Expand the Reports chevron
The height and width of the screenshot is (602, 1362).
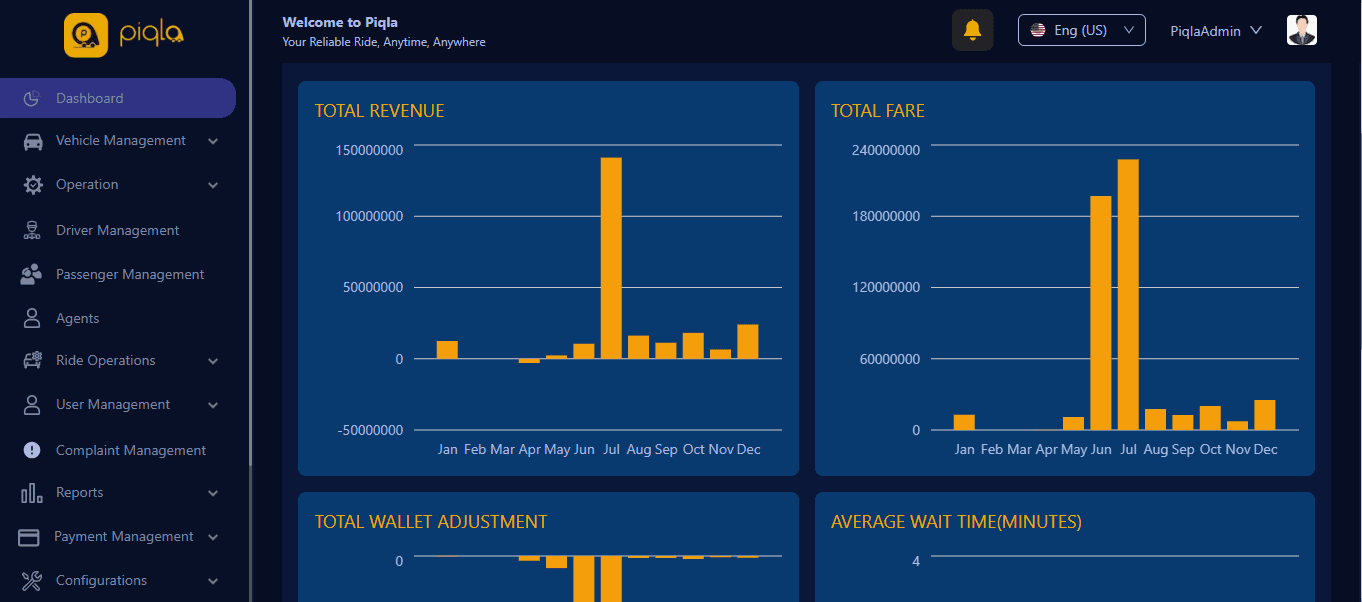pos(213,494)
